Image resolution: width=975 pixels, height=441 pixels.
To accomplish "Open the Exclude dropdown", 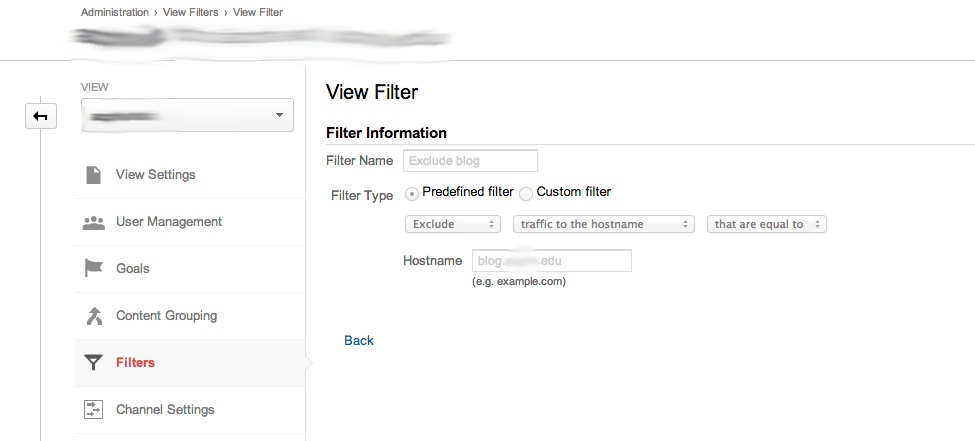I will pyautogui.click(x=452, y=225).
